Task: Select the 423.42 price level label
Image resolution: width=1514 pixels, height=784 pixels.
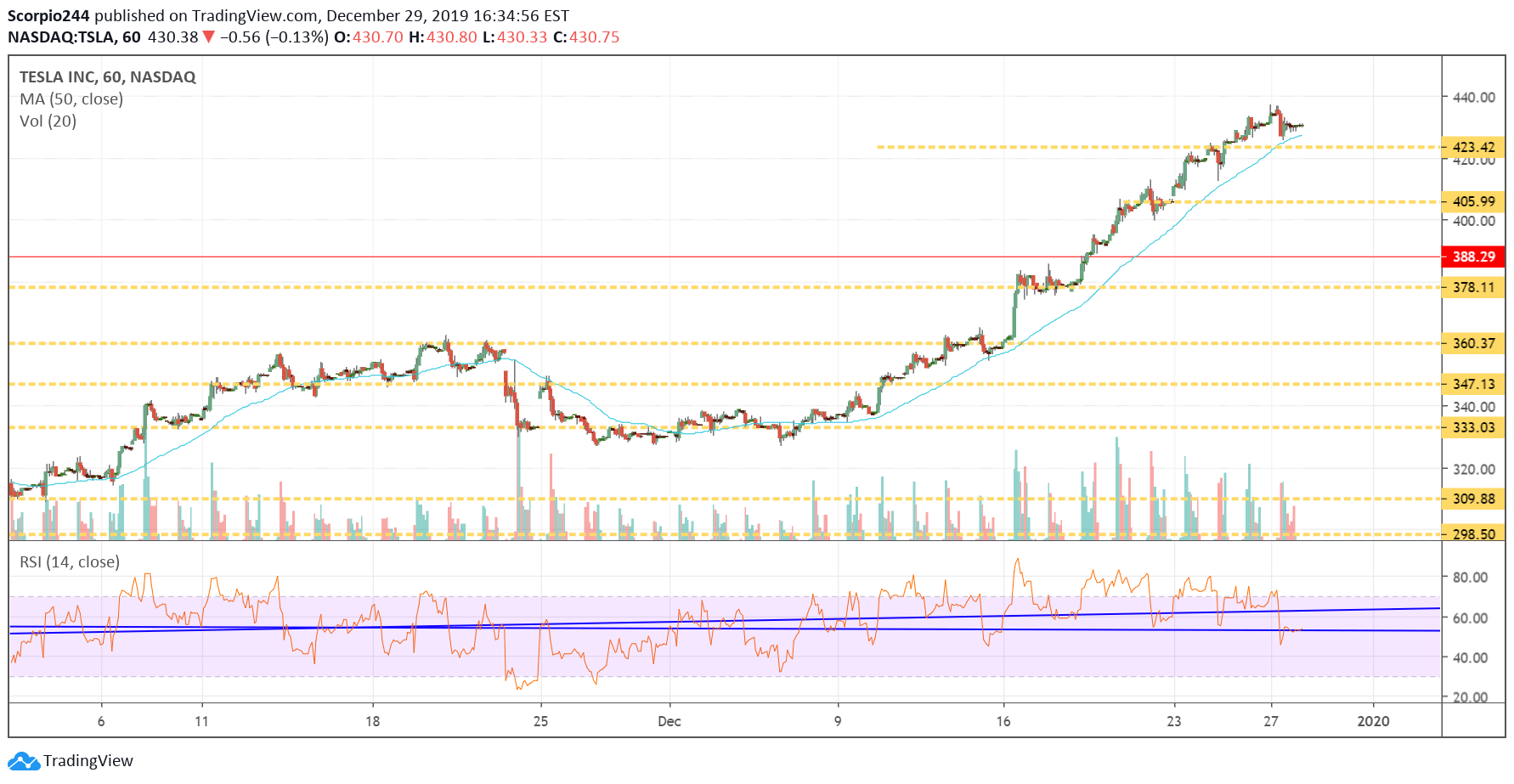Action: [x=1473, y=147]
